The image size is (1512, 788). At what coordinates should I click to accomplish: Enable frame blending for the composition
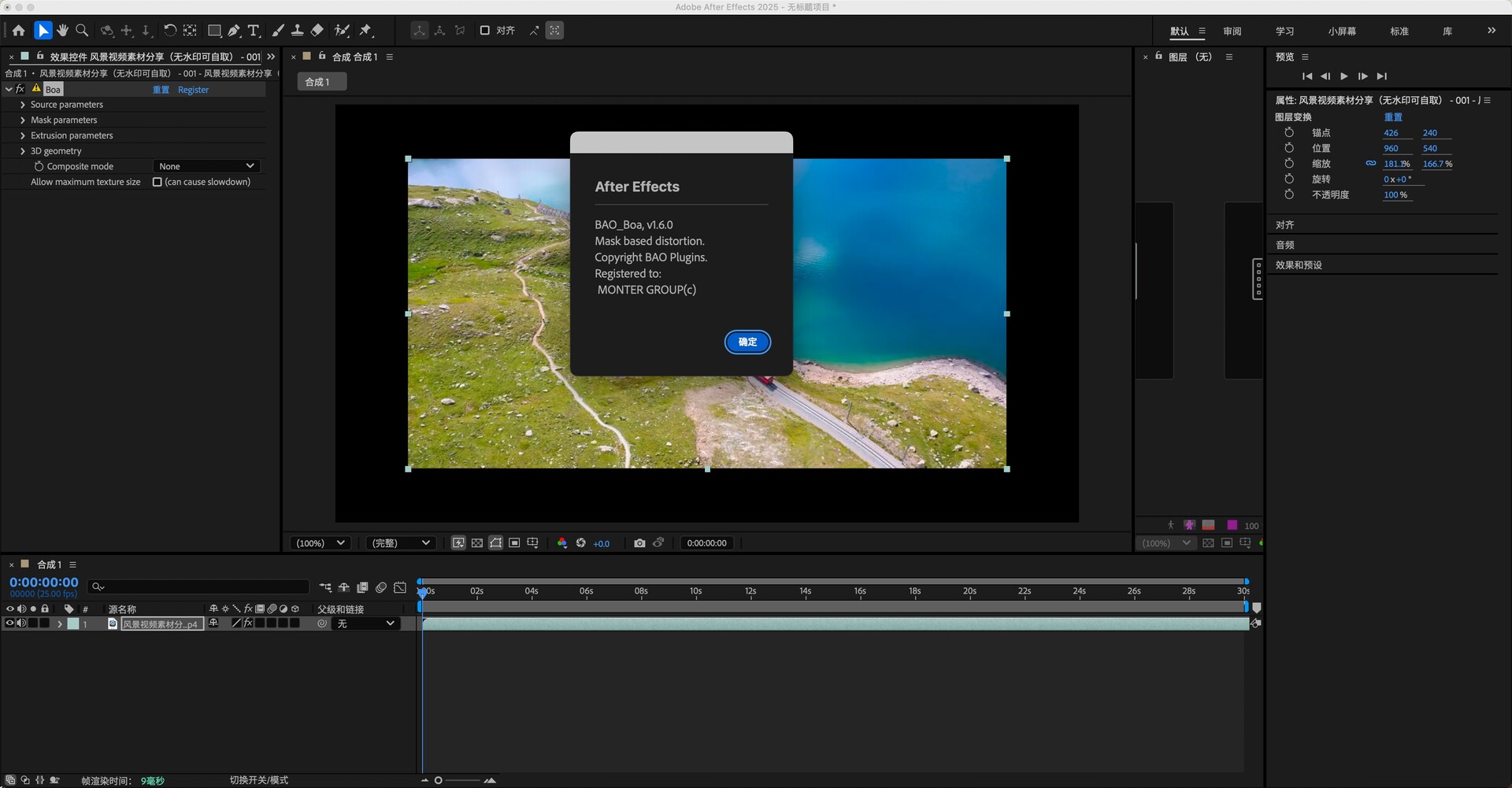pos(362,587)
